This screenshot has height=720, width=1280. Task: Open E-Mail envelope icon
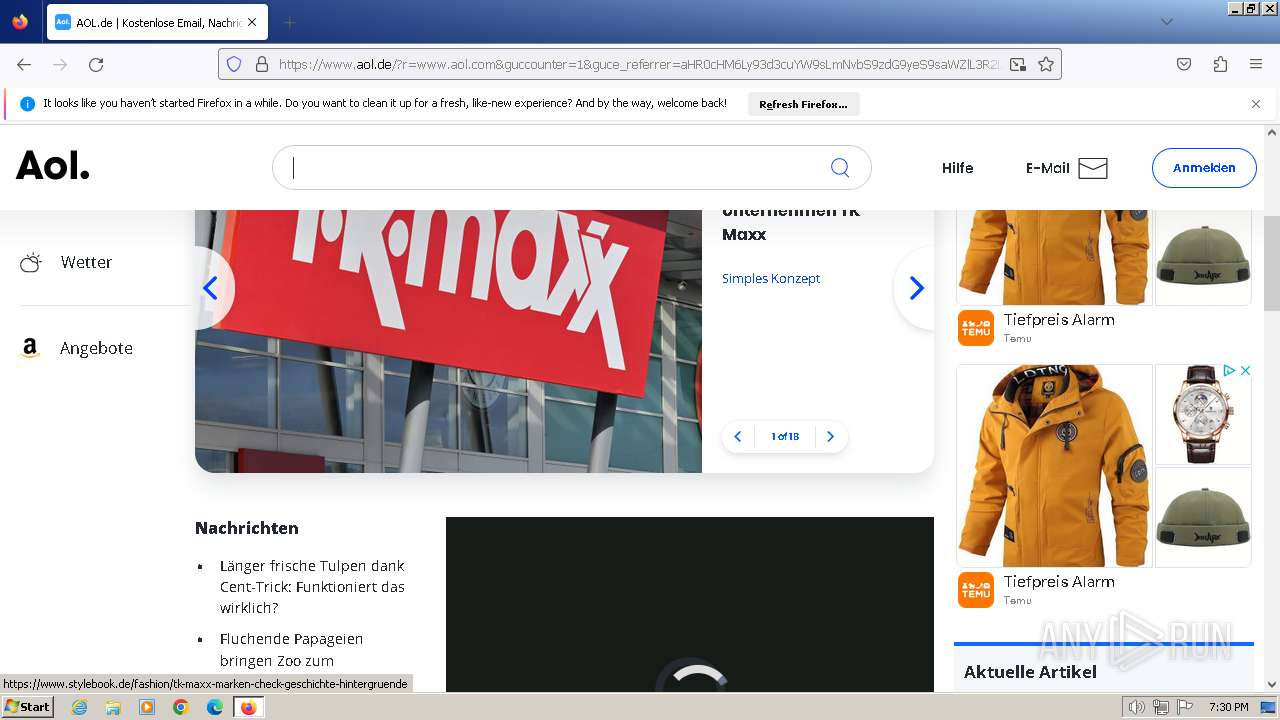(x=1093, y=168)
